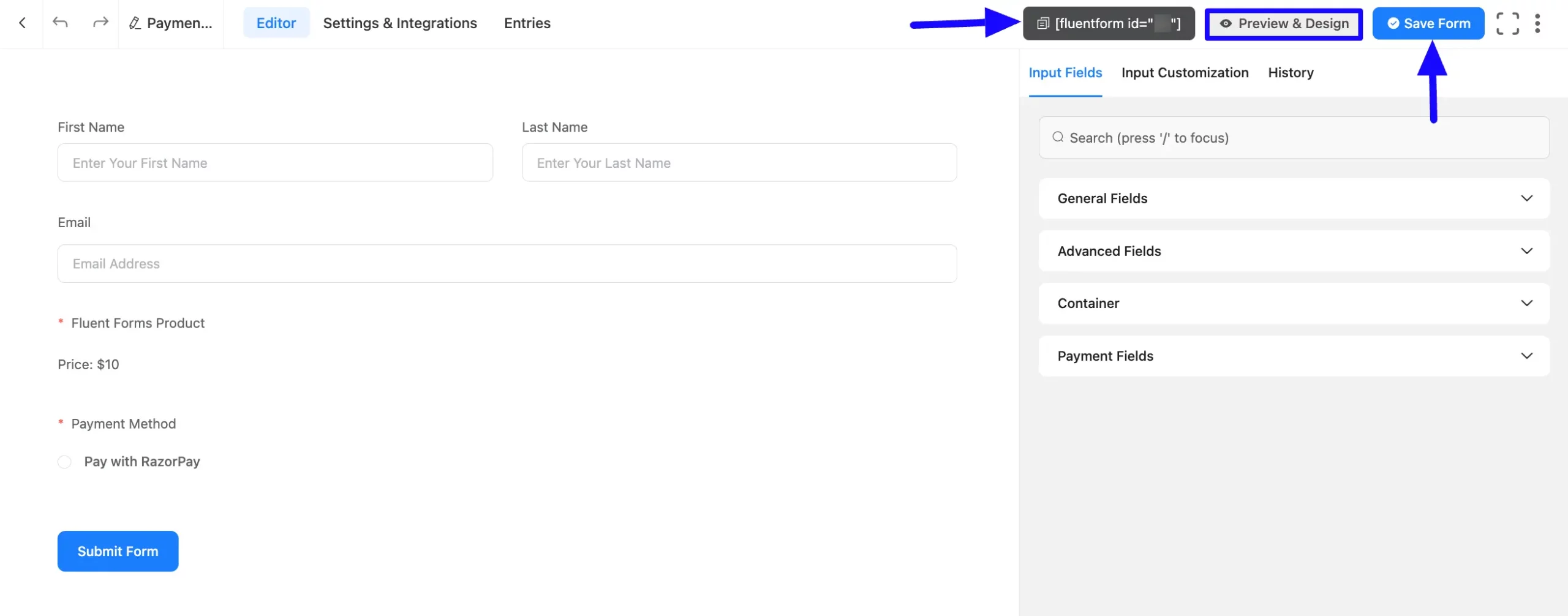Open the Input Customization tab
The image size is (1568, 616).
pyautogui.click(x=1184, y=72)
